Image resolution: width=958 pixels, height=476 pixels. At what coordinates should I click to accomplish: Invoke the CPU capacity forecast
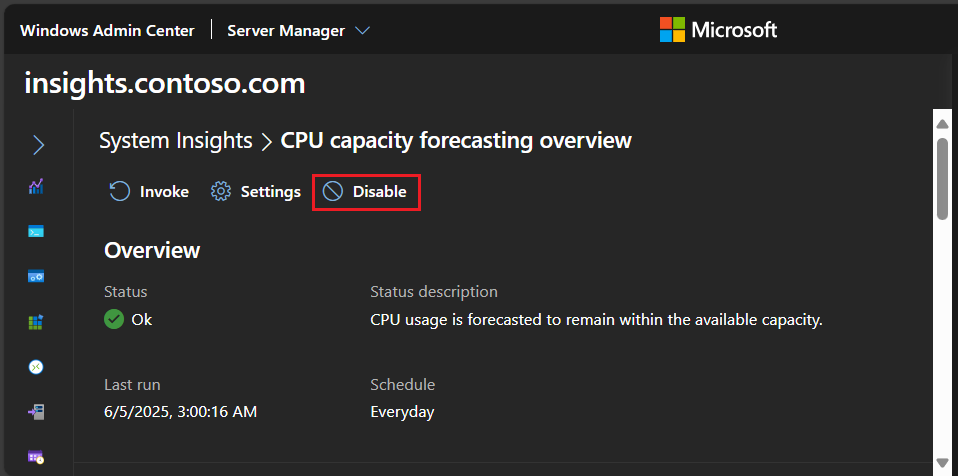[x=149, y=192]
